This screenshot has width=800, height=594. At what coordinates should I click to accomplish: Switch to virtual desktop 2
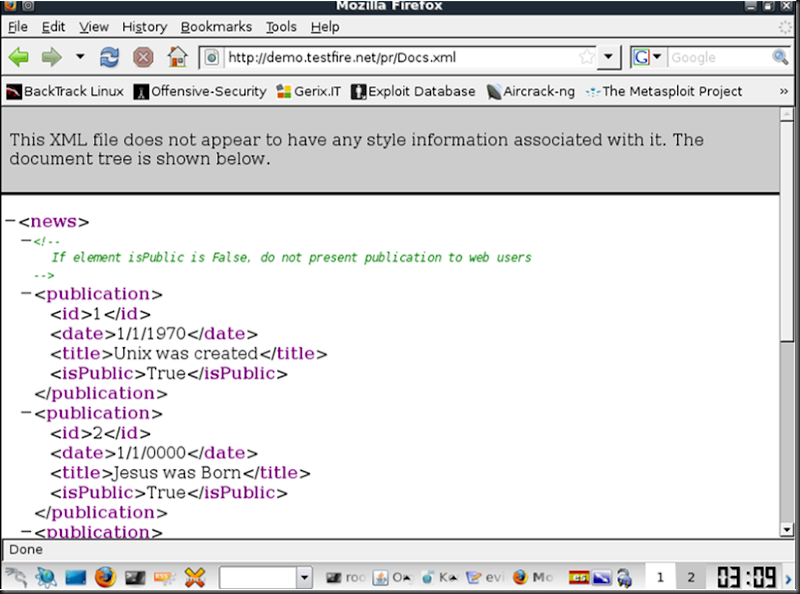[691, 577]
